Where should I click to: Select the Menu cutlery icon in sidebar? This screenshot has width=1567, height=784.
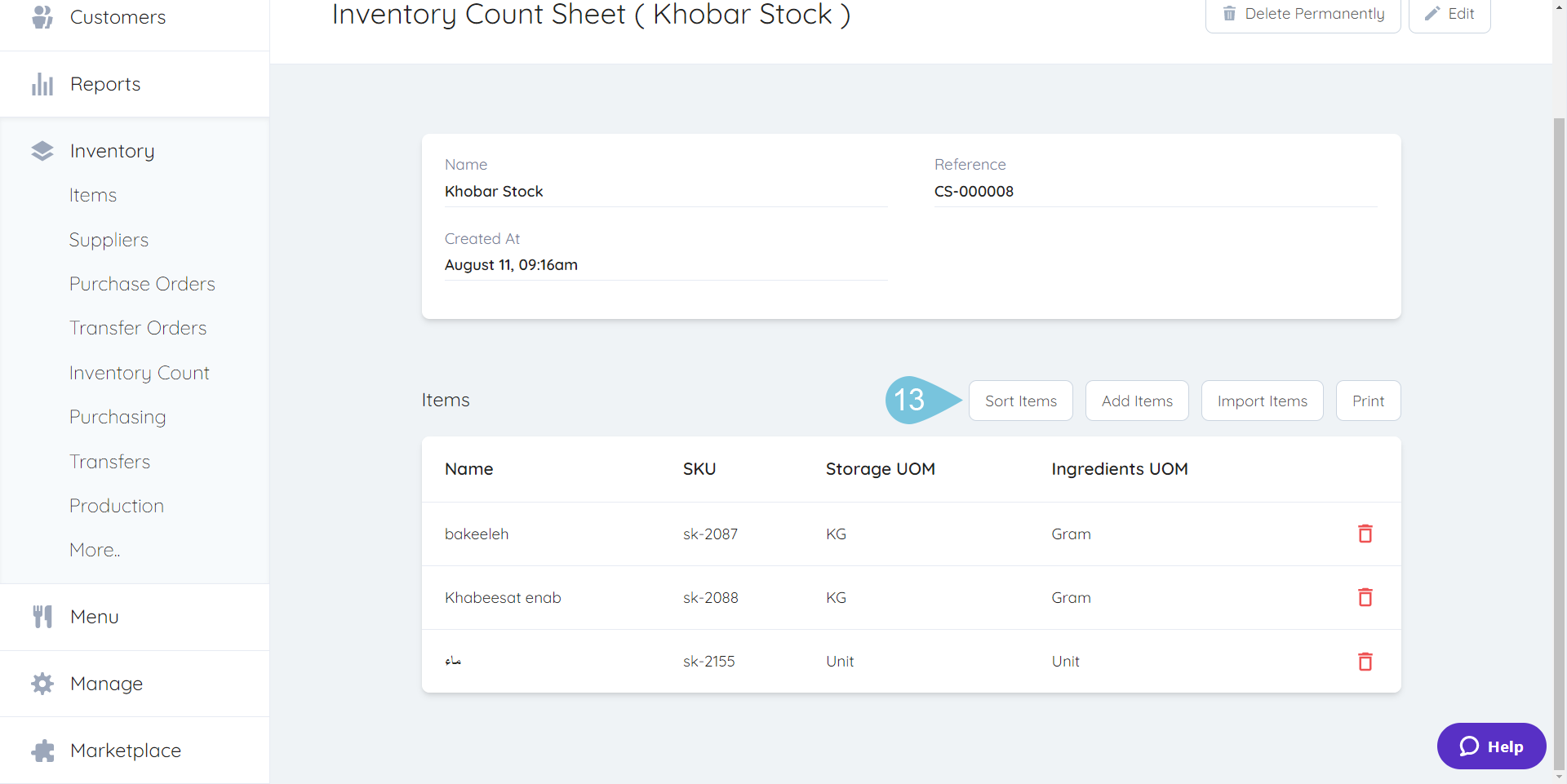[42, 616]
